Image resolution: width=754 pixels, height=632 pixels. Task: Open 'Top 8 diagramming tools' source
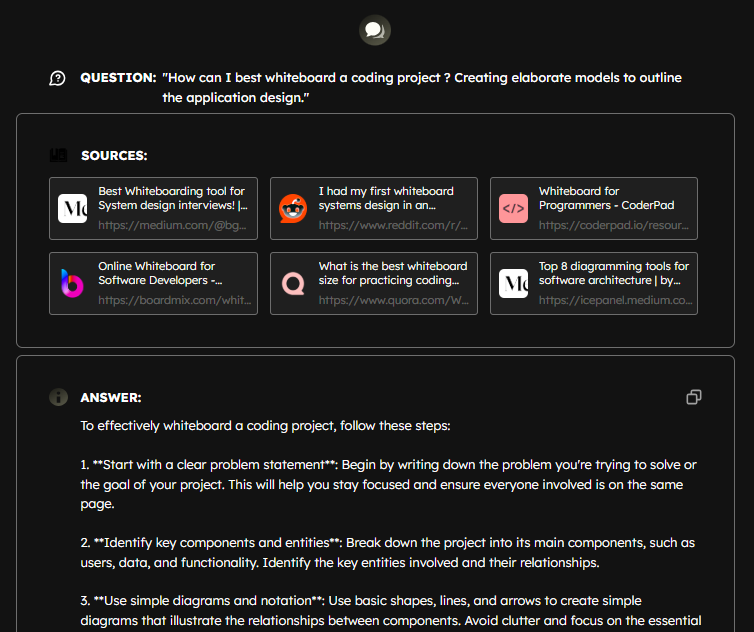point(594,283)
